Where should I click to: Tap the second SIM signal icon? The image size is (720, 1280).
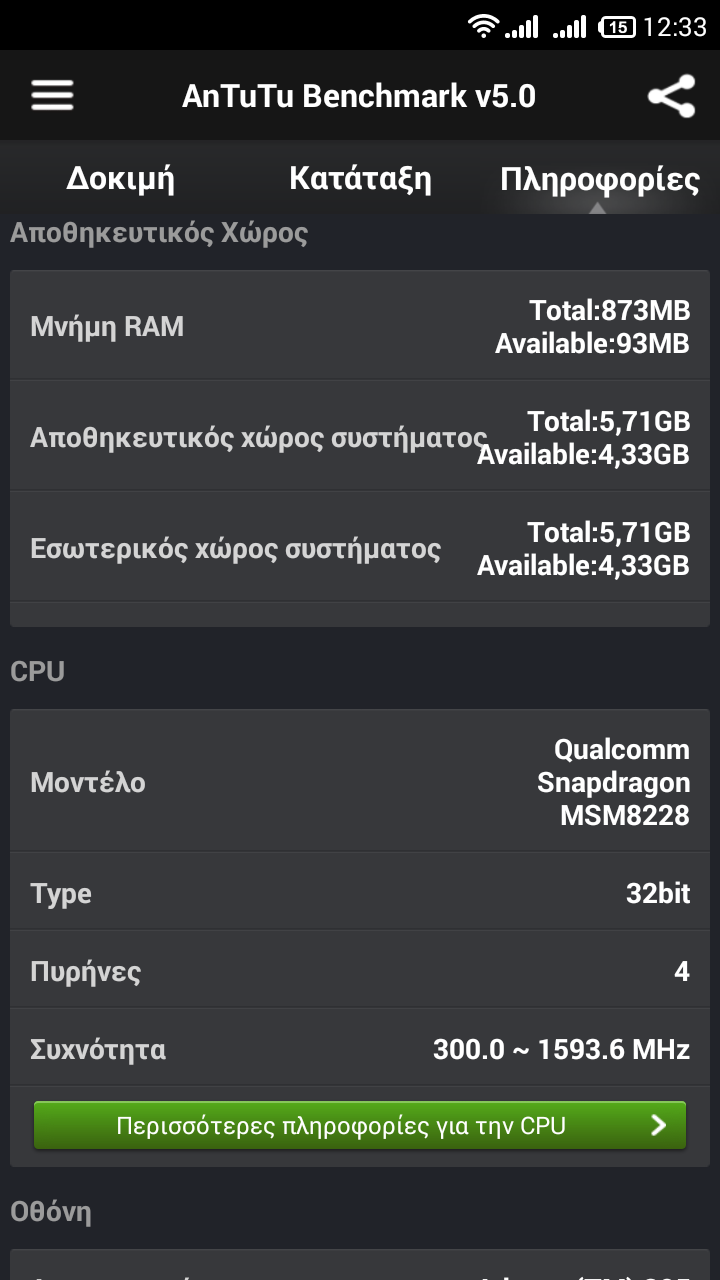(x=570, y=27)
